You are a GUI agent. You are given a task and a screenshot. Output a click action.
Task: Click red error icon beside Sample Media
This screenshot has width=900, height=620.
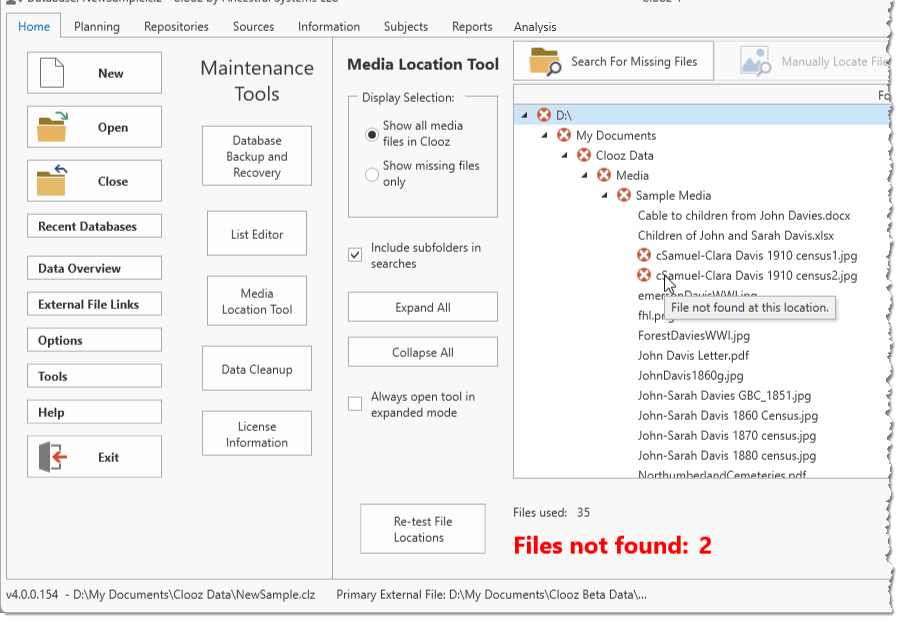point(624,196)
